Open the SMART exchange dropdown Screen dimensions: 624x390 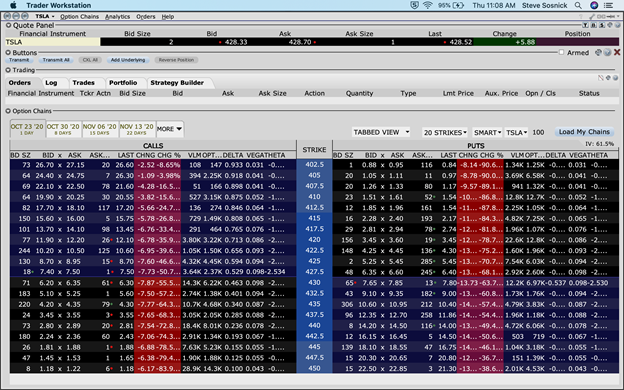pyautogui.click(x=487, y=132)
